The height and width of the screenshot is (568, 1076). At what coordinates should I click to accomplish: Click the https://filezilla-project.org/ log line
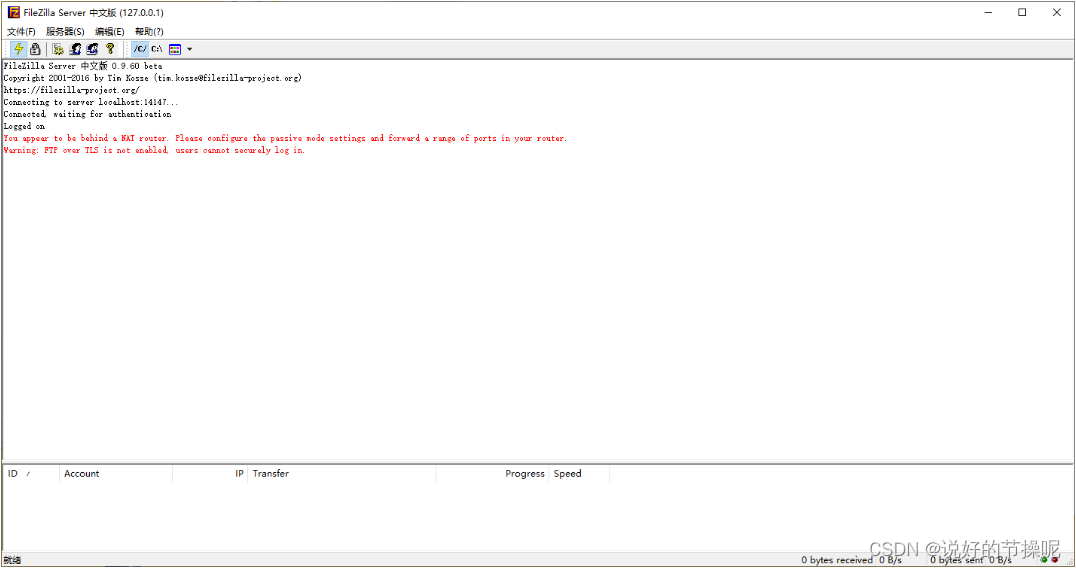[72, 90]
